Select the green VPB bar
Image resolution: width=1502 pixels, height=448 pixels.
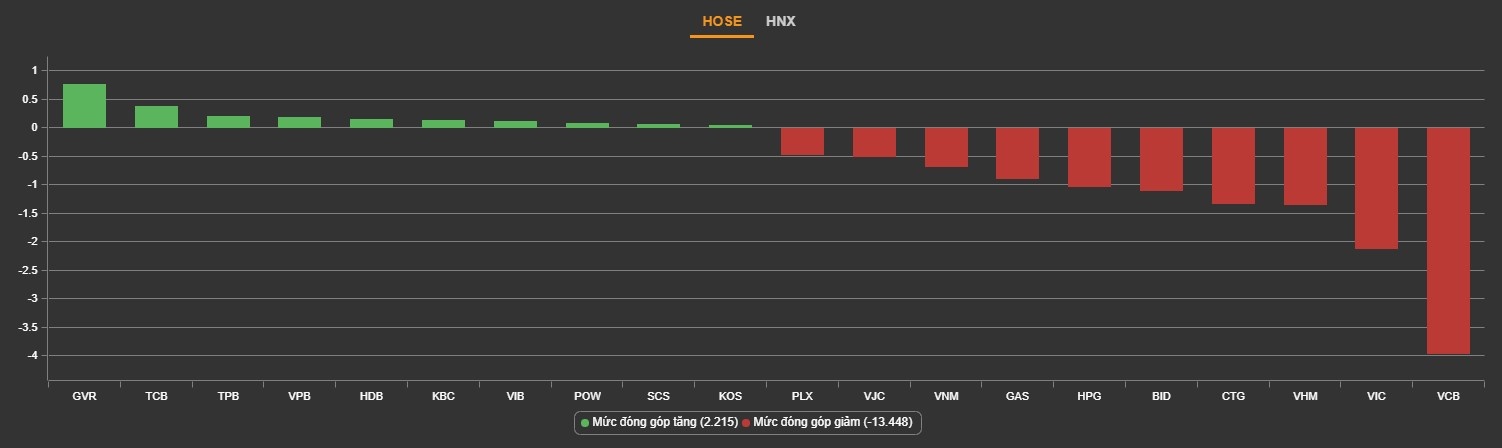click(x=299, y=122)
